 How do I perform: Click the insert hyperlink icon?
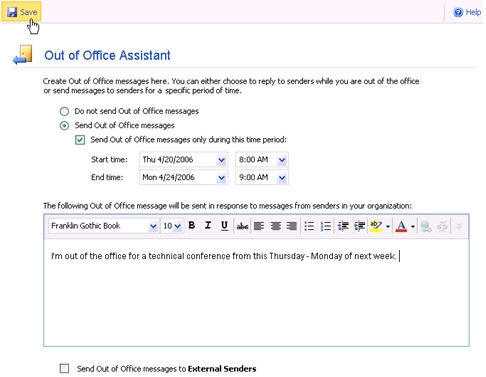[x=426, y=226]
